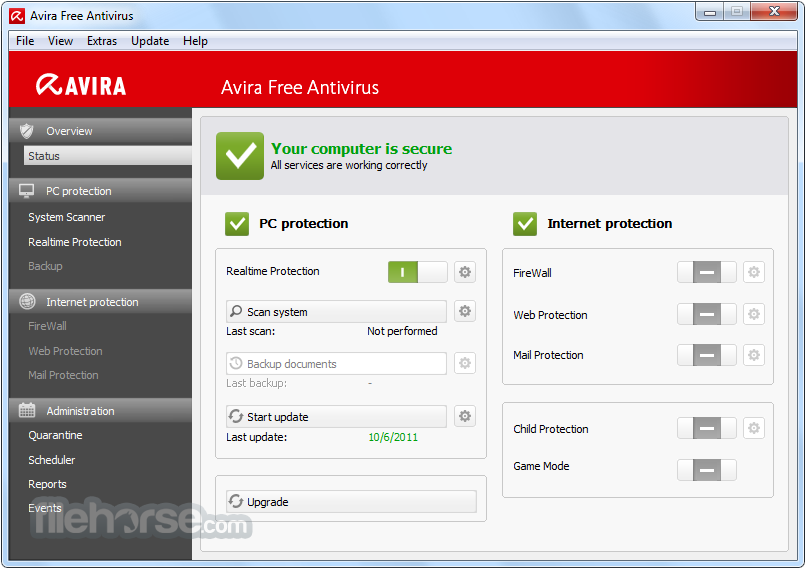Click the 'Not performed' last scan value
Viewport: 806px width, 569px height.
402,331
